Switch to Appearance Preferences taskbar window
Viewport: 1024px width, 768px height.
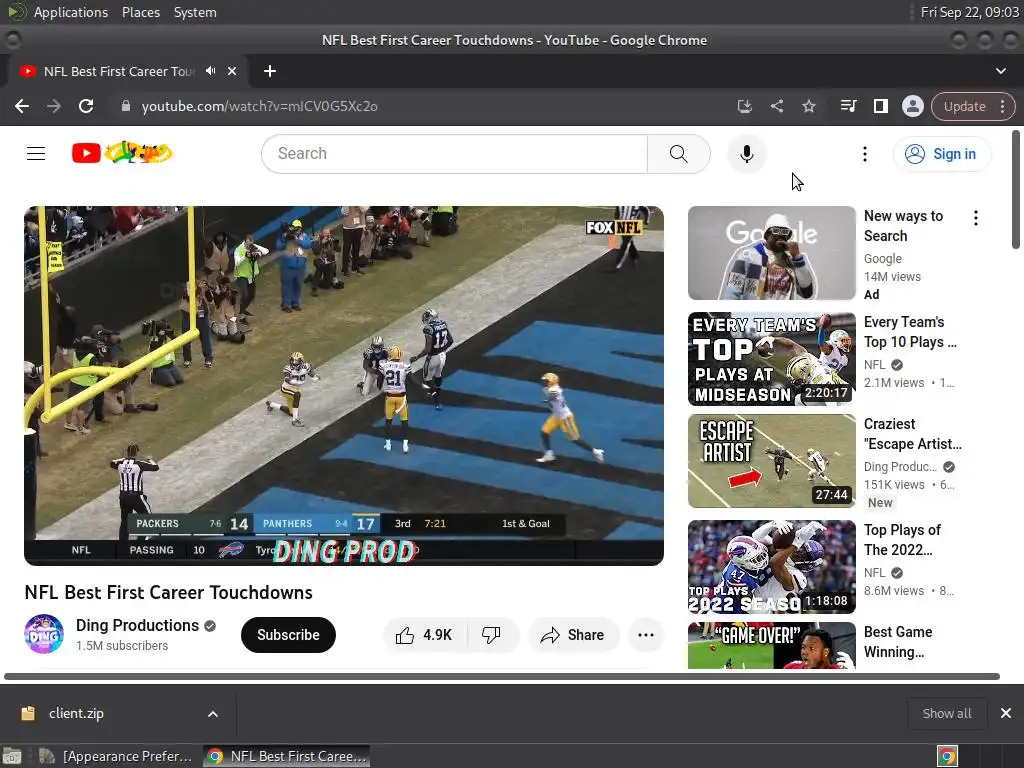click(116, 756)
